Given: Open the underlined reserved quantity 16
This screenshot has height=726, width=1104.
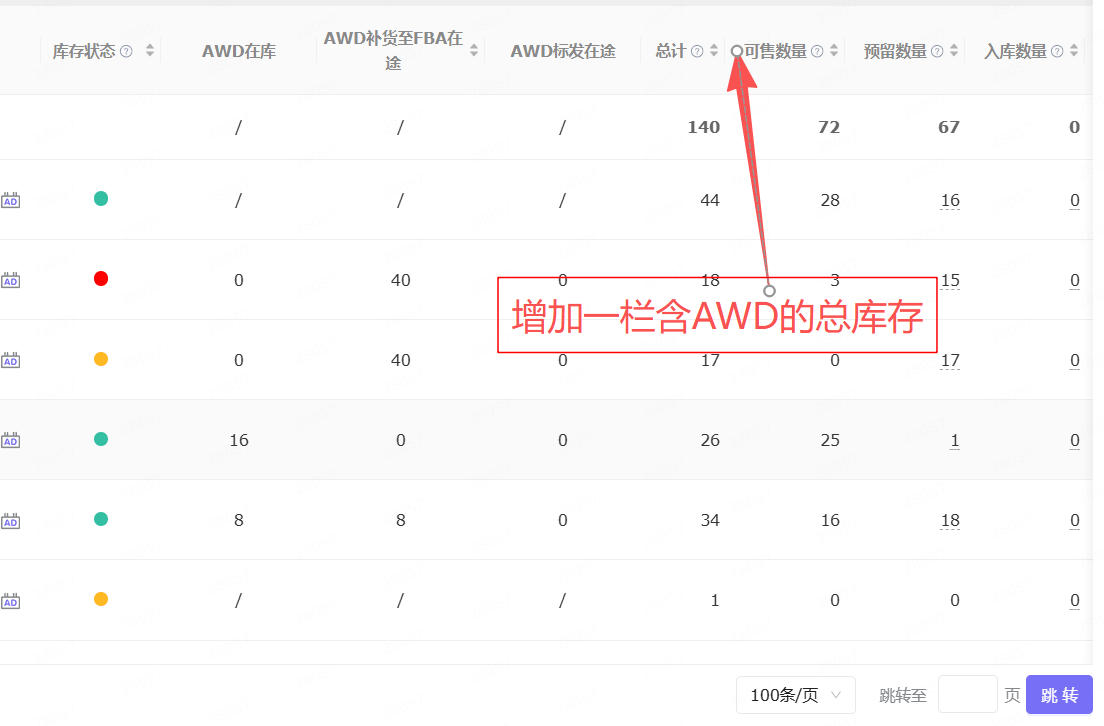Looking at the screenshot, I should (x=950, y=201).
